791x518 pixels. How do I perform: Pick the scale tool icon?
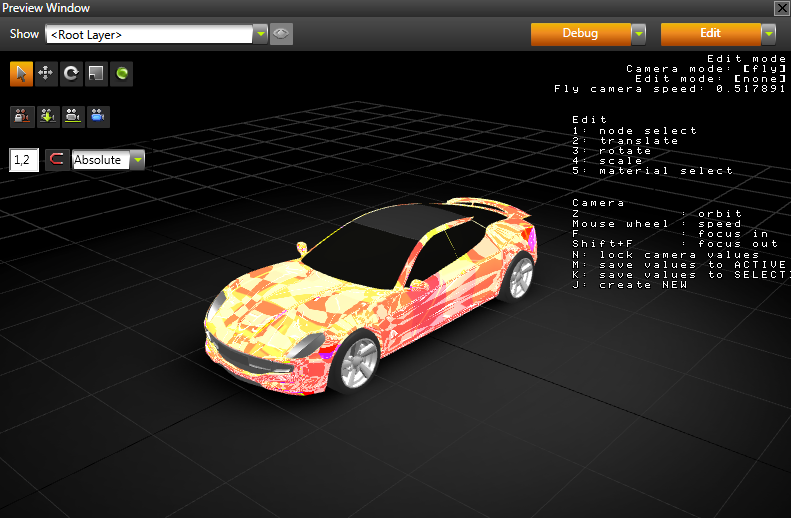(96, 73)
